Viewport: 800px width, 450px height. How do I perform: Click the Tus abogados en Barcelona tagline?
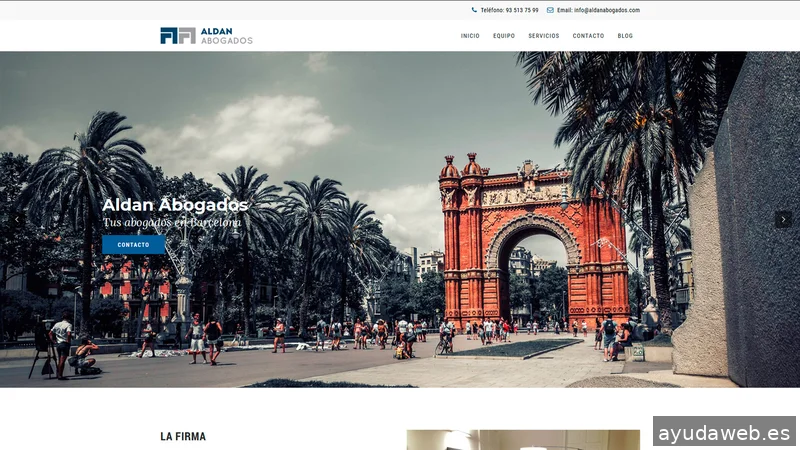pyautogui.click(x=172, y=222)
